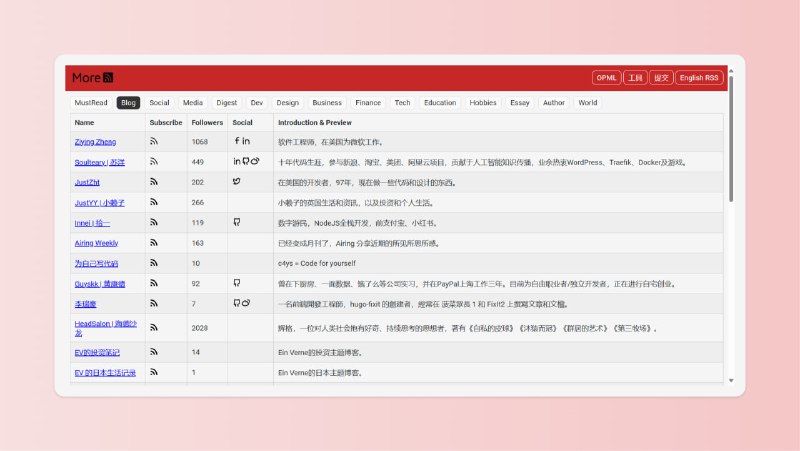Image resolution: width=800 pixels, height=451 pixels.
Task: Subscribe via Airing Weekly RSS icon
Action: click(154, 243)
